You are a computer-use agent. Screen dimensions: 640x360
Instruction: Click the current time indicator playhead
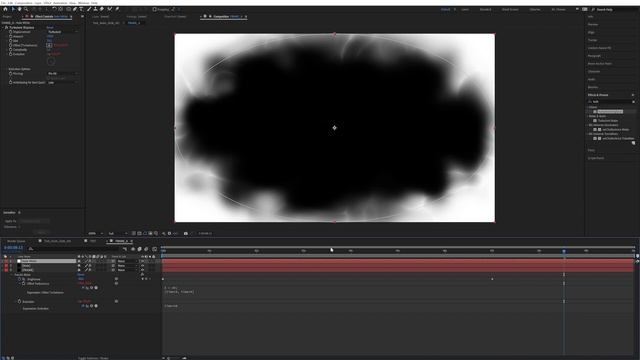tap(564, 251)
